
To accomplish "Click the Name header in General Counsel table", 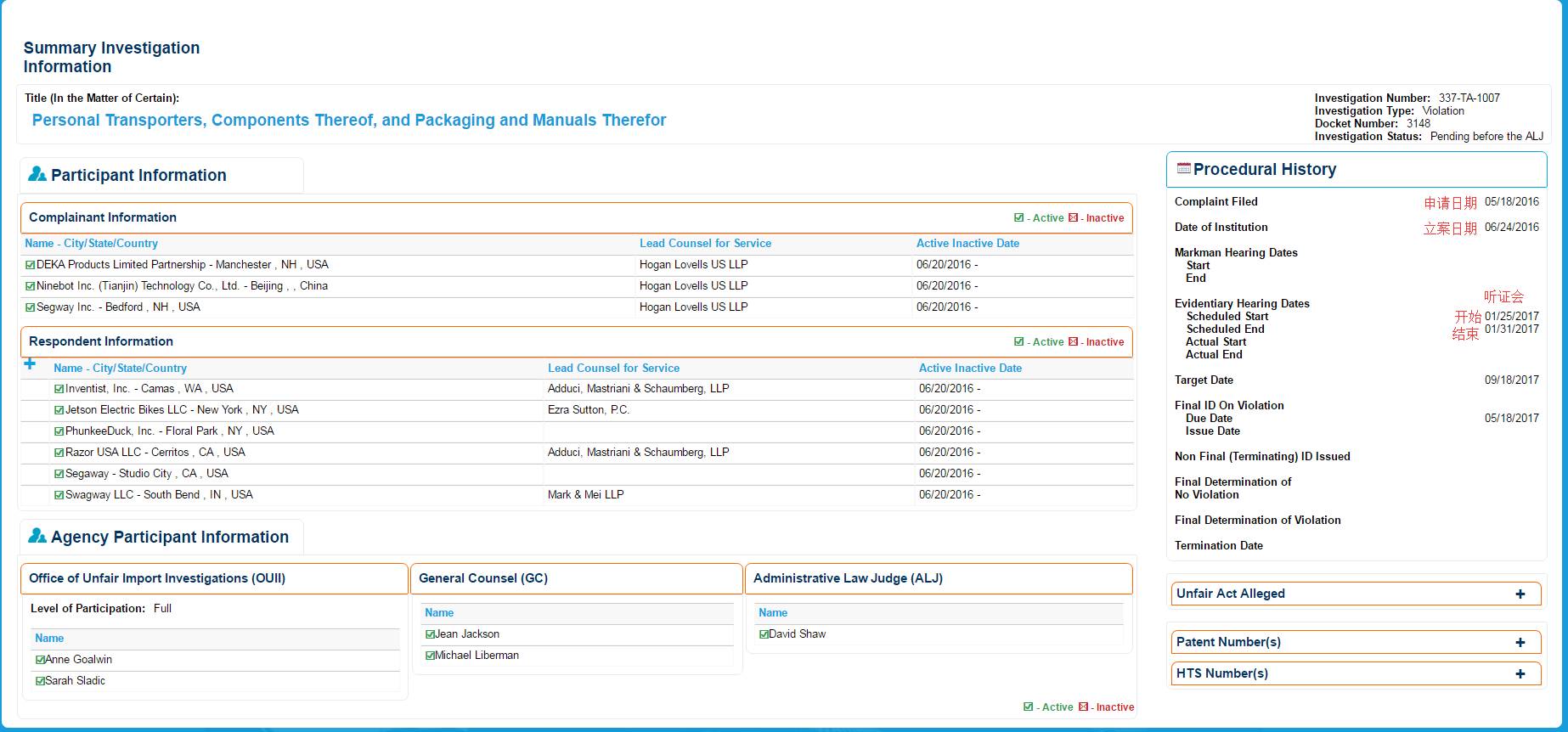I will click(439, 613).
